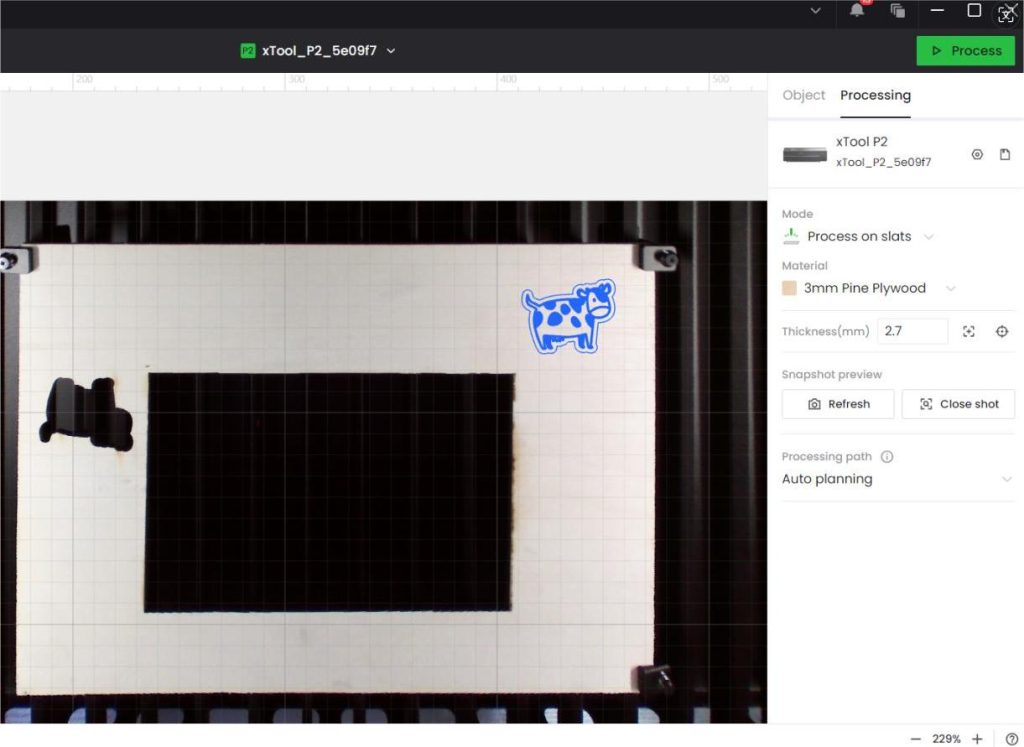Click the info icon beside Processing path
The width and height of the screenshot is (1024, 747).
(887, 456)
